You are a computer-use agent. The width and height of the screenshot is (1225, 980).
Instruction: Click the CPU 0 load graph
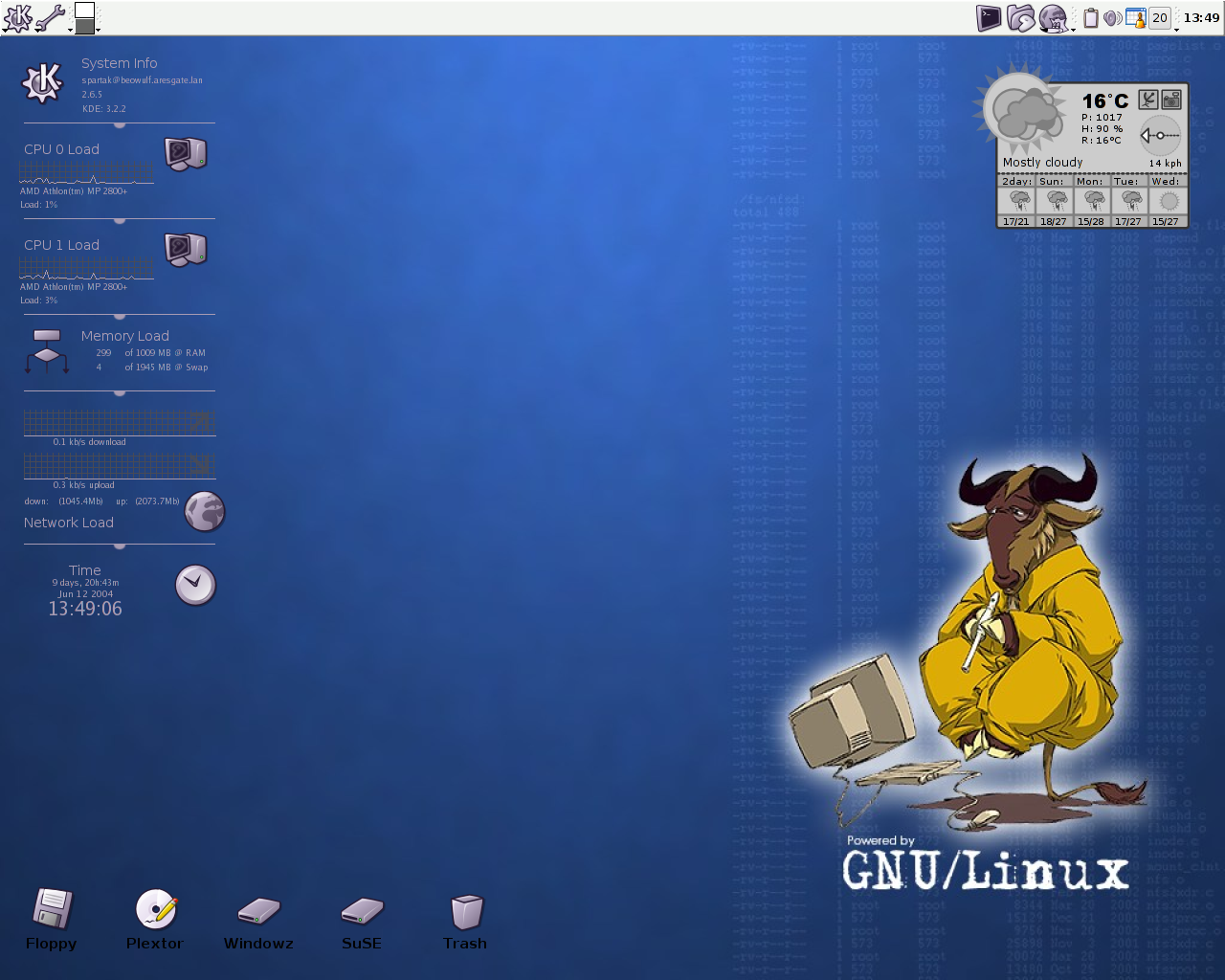tap(87, 172)
